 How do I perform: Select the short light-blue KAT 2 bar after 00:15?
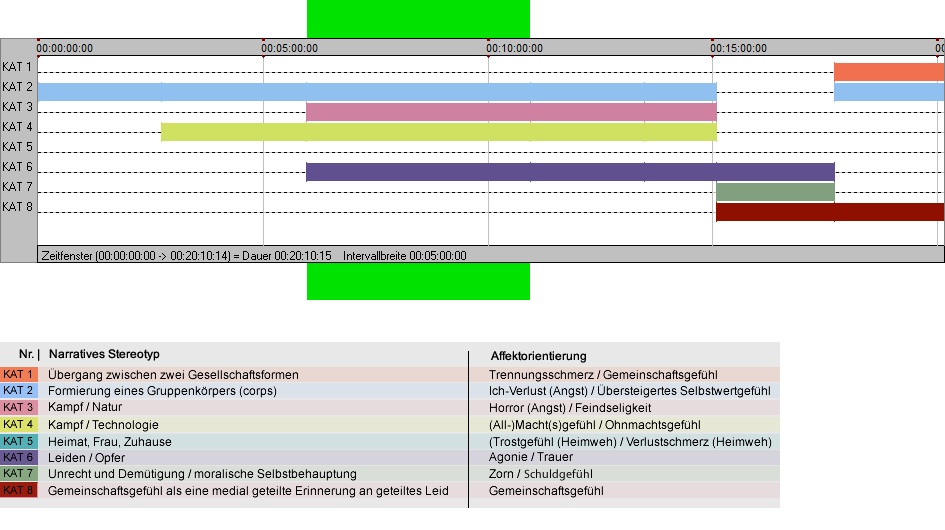pos(889,92)
